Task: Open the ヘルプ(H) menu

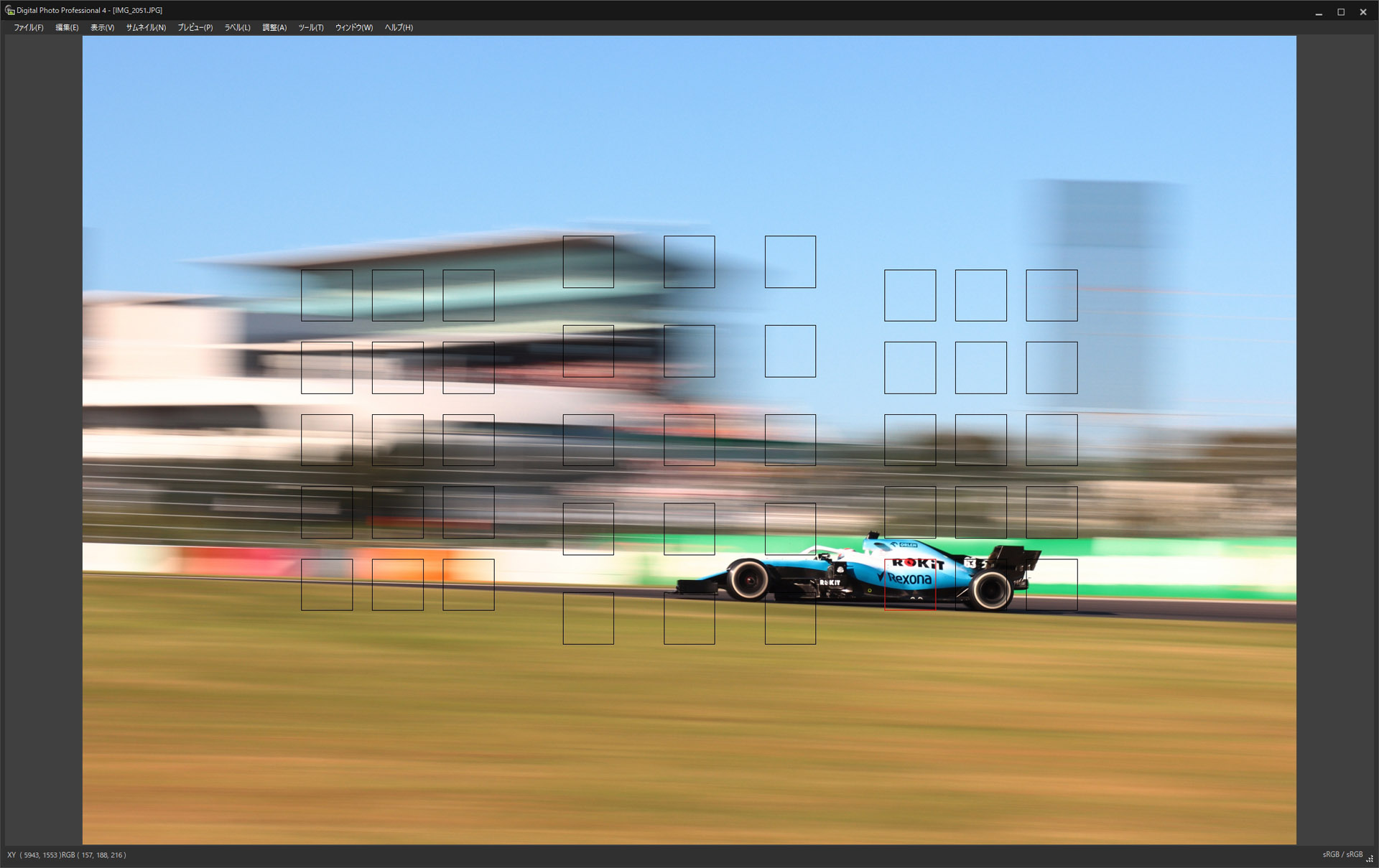Action: (x=398, y=27)
